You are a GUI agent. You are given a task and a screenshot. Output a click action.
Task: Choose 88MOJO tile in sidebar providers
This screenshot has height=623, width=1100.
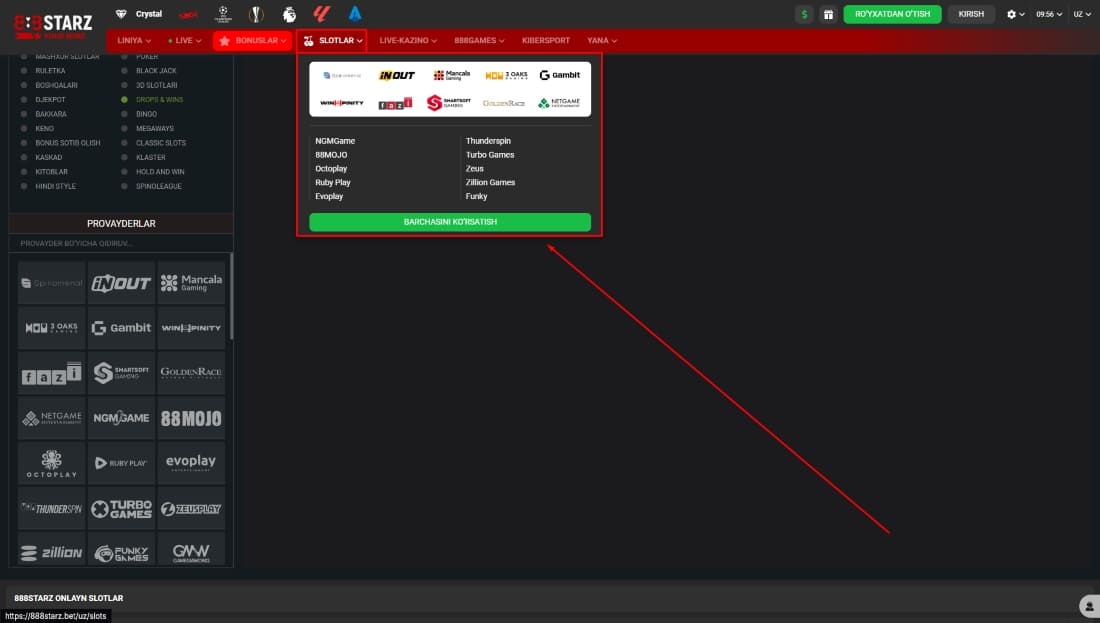pyautogui.click(x=192, y=418)
